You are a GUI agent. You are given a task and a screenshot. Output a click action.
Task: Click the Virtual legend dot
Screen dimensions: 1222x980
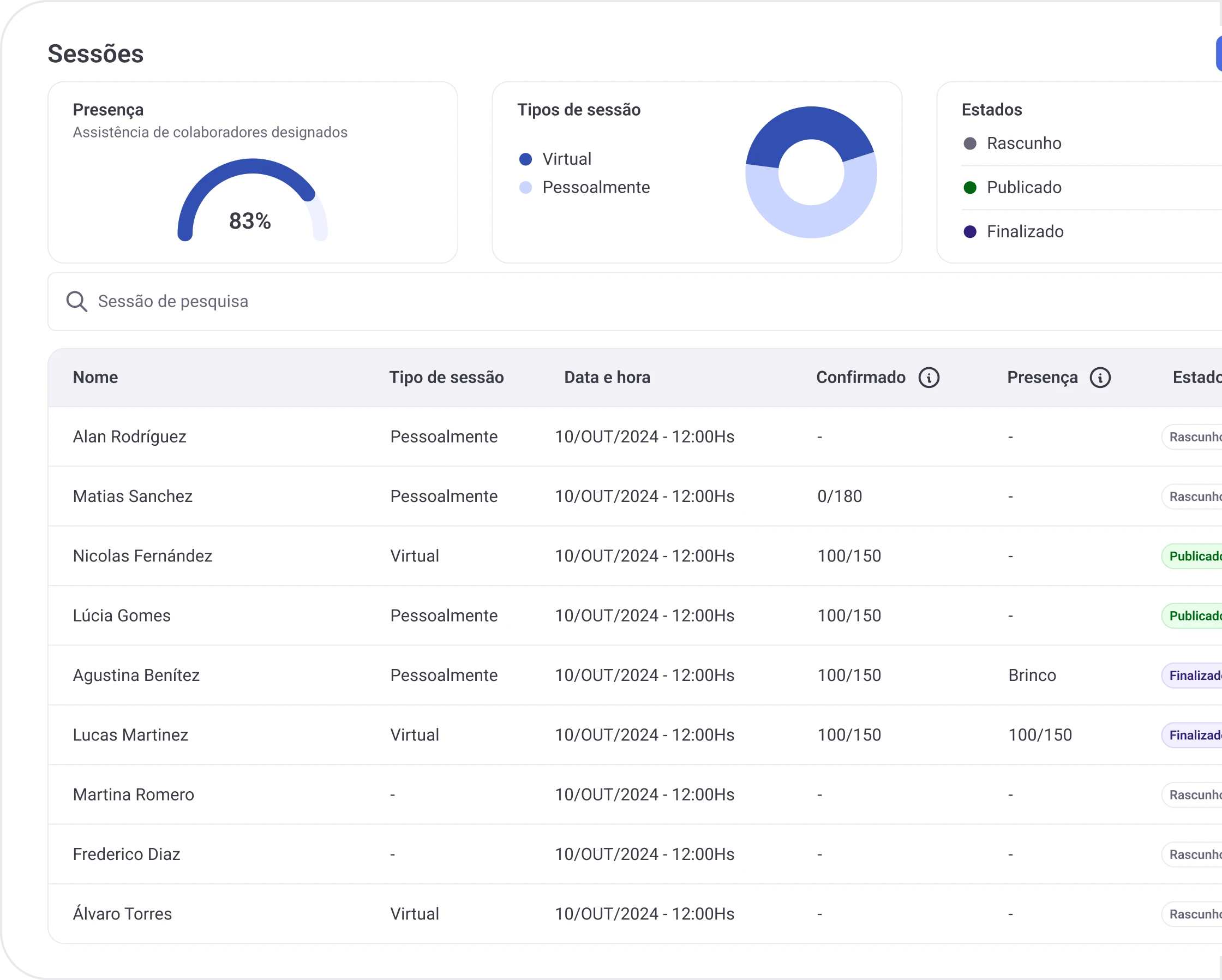(525, 159)
